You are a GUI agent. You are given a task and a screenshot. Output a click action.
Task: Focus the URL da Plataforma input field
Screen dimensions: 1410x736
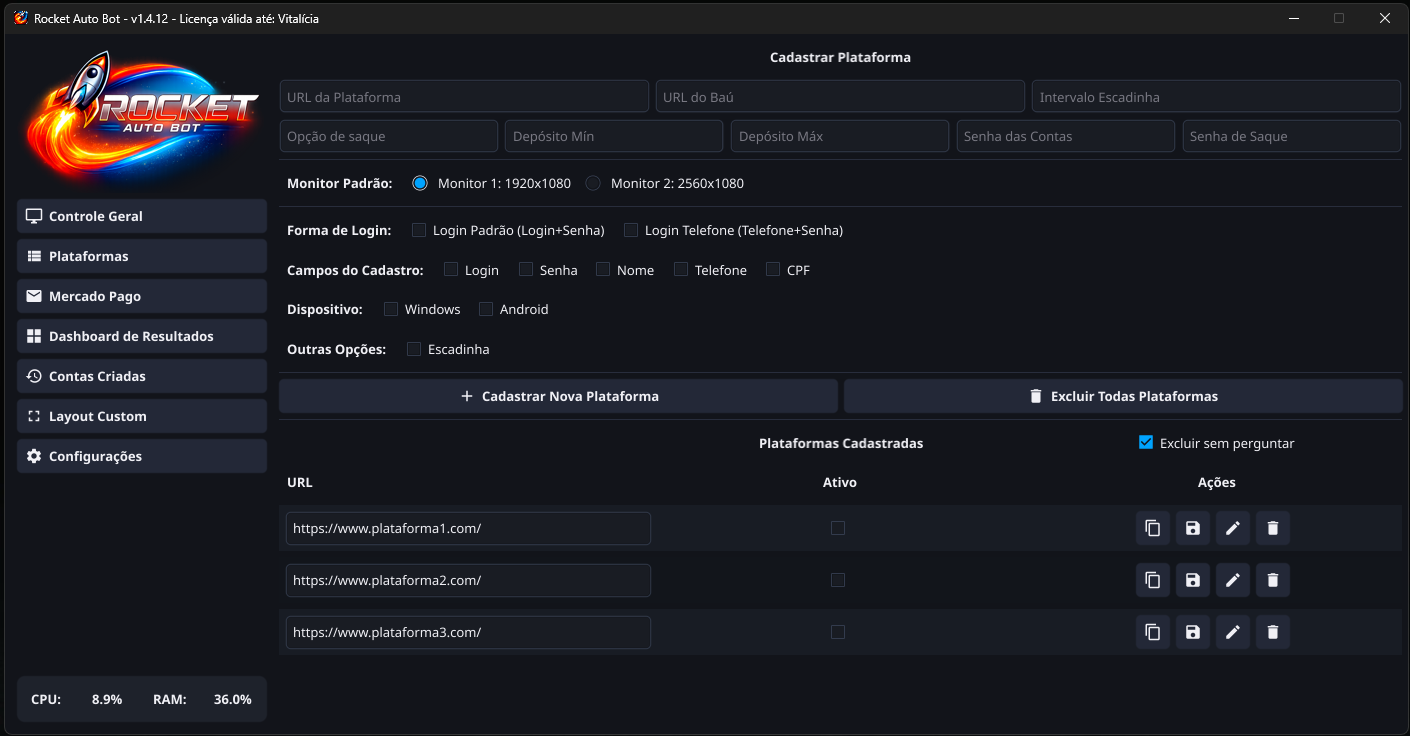(464, 97)
